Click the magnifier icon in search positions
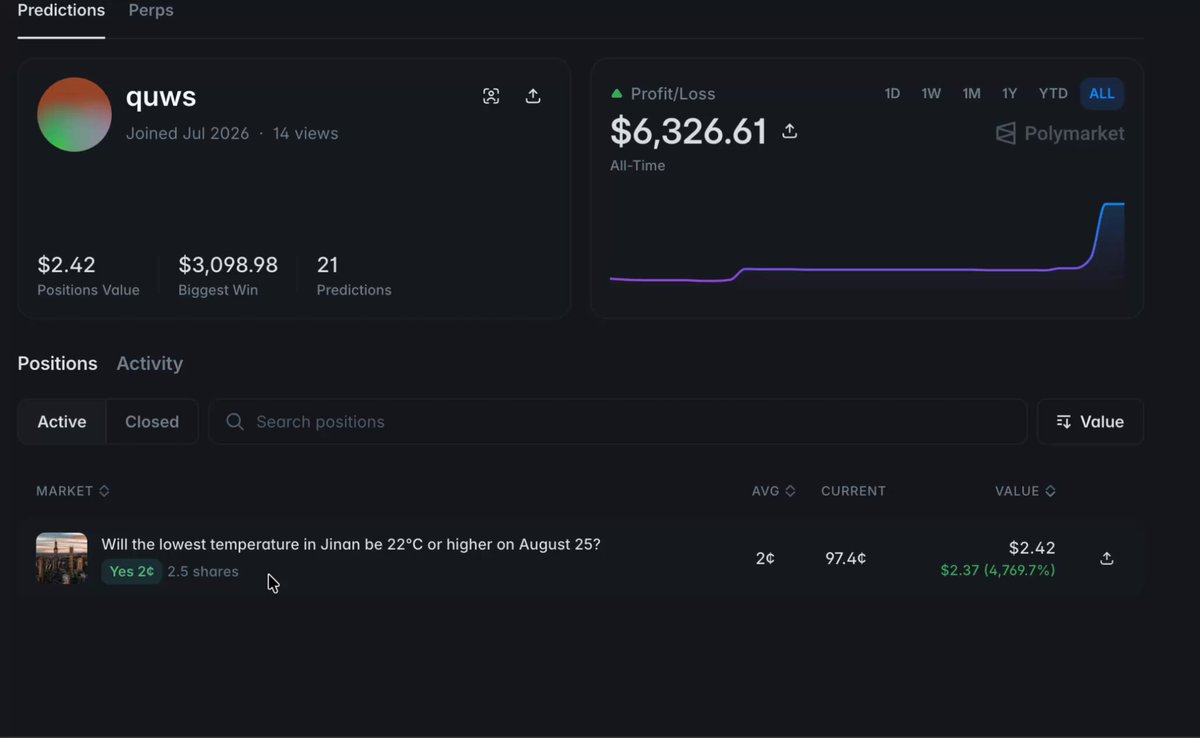Image resolution: width=1200 pixels, height=738 pixels. 235,422
